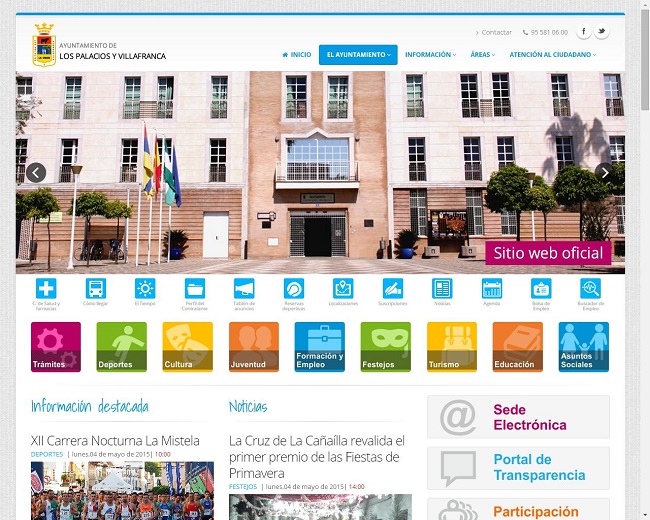Show the next slideshow image
The image size is (650, 520).
pyautogui.click(x=604, y=172)
